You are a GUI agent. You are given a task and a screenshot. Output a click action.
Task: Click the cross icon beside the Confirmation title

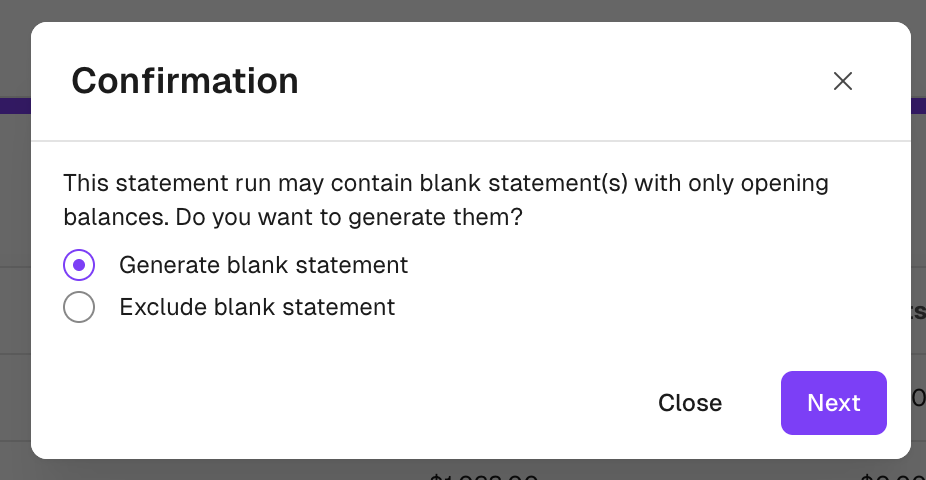pyautogui.click(x=843, y=81)
